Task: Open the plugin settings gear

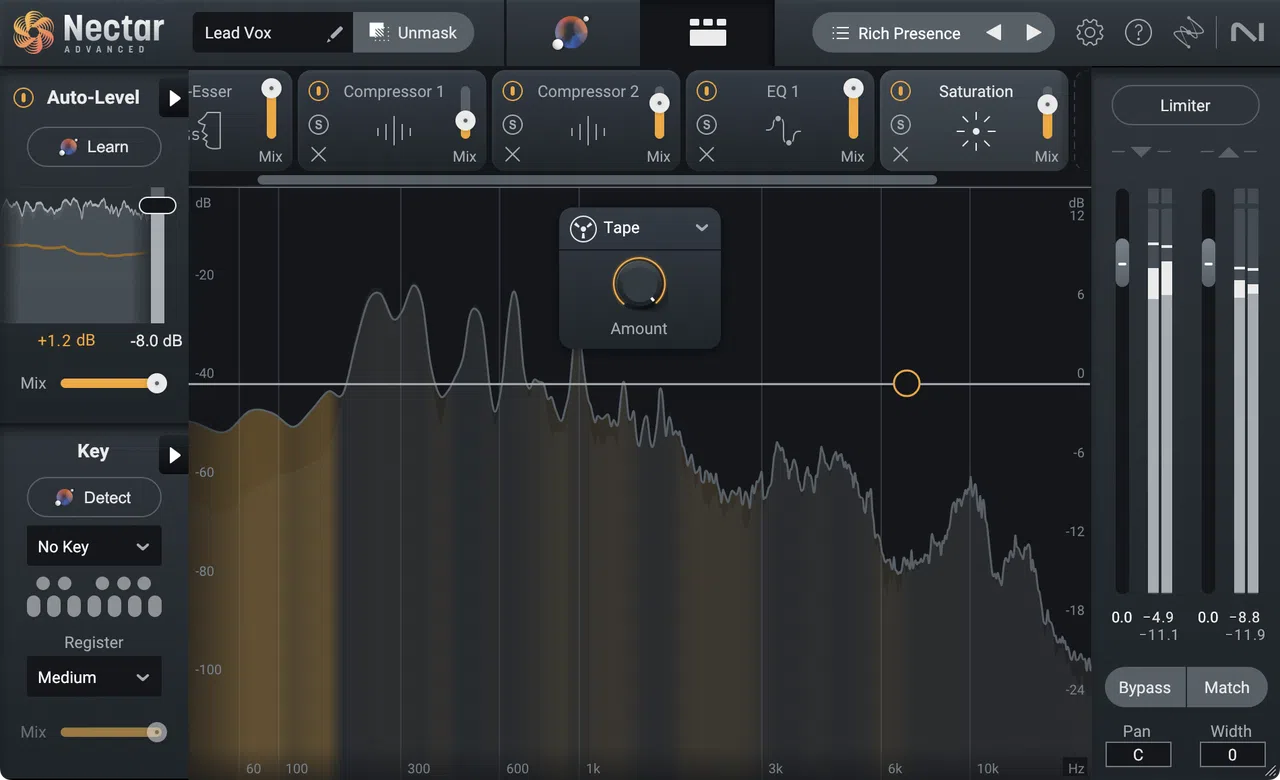Action: point(1089,31)
